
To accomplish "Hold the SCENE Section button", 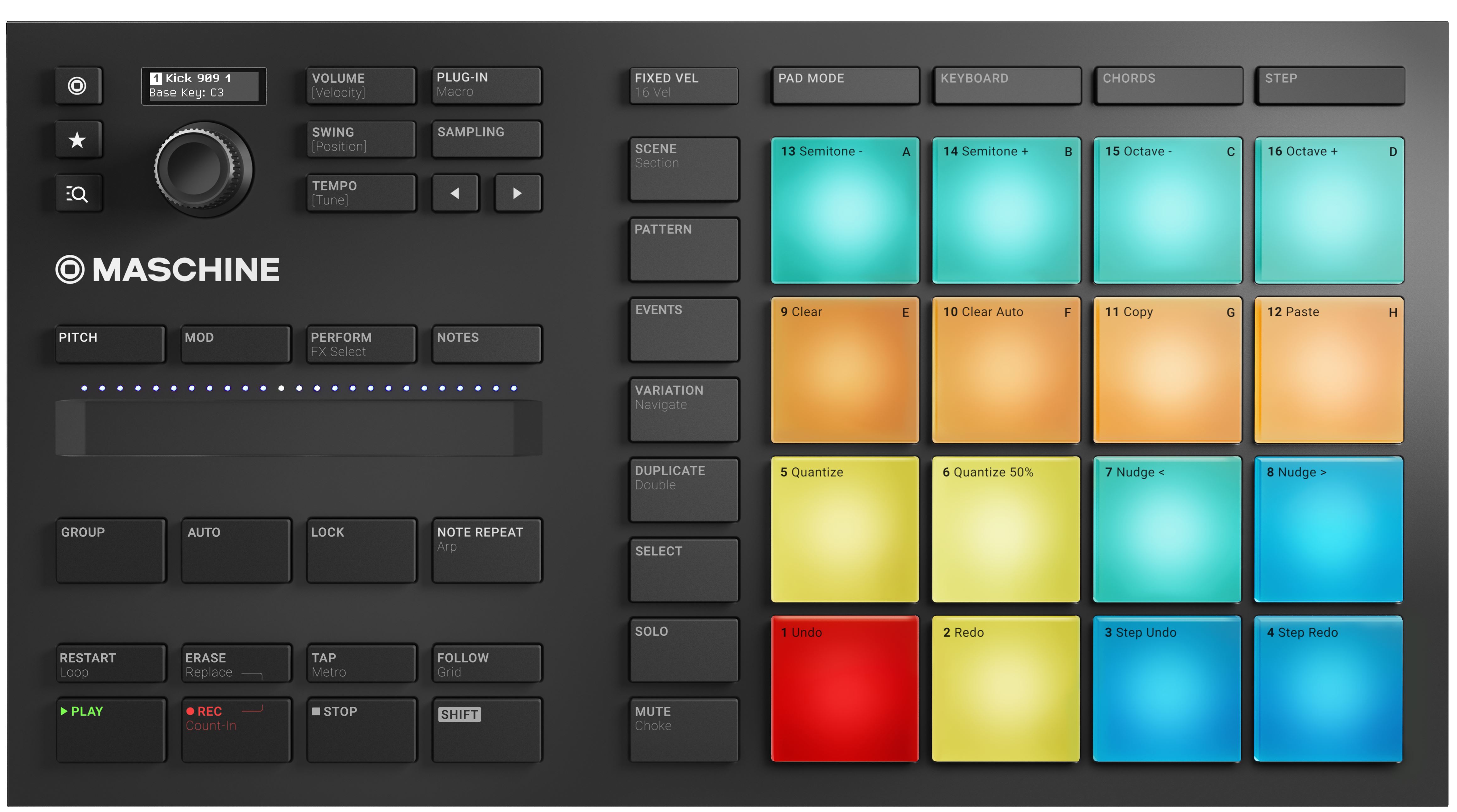I will point(684,170).
